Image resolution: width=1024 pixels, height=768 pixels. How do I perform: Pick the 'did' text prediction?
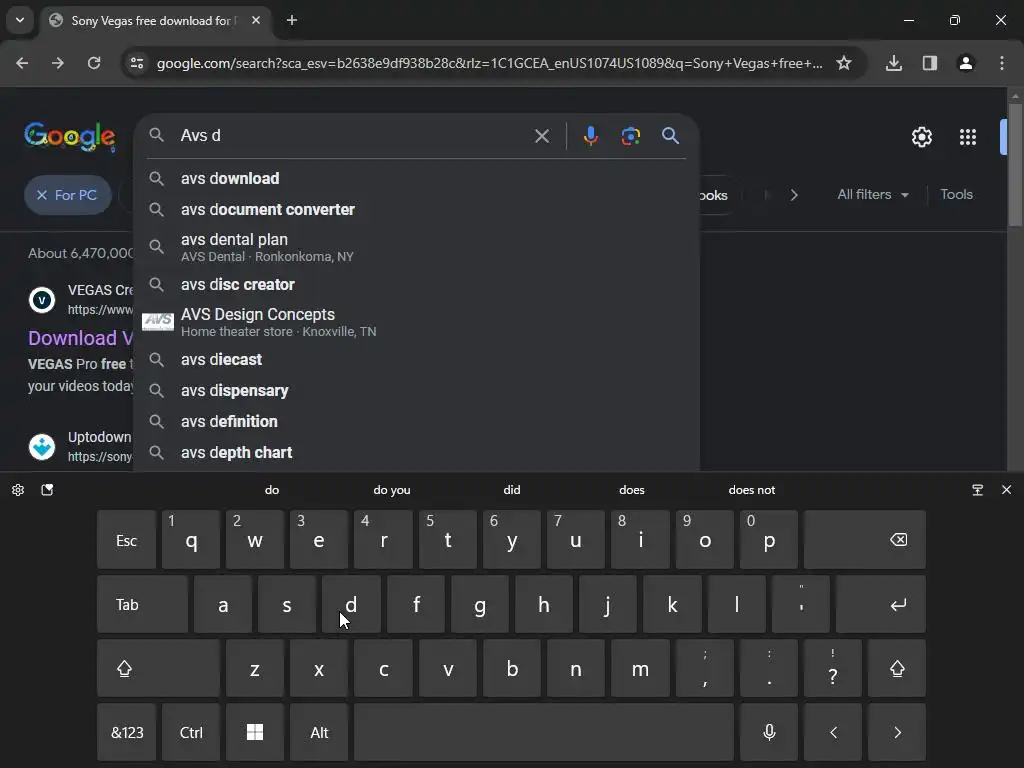coord(512,490)
